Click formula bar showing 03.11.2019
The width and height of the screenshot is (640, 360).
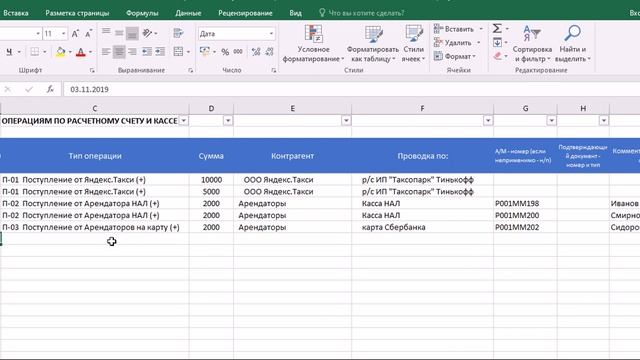351,89
